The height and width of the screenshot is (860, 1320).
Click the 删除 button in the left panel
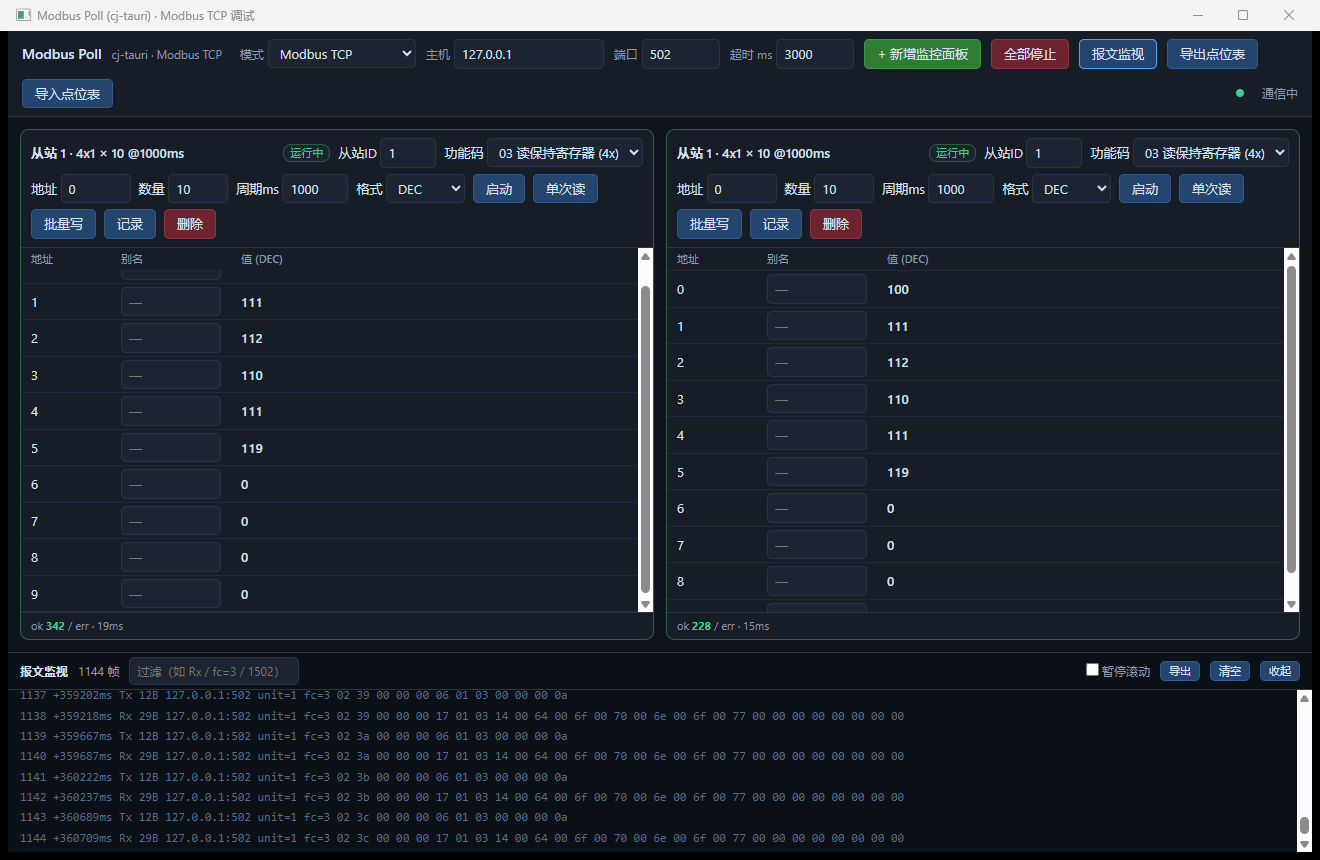tap(190, 224)
